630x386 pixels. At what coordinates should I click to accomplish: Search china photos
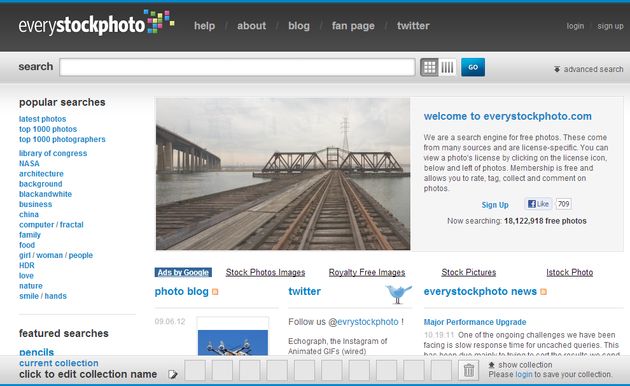(x=29, y=214)
